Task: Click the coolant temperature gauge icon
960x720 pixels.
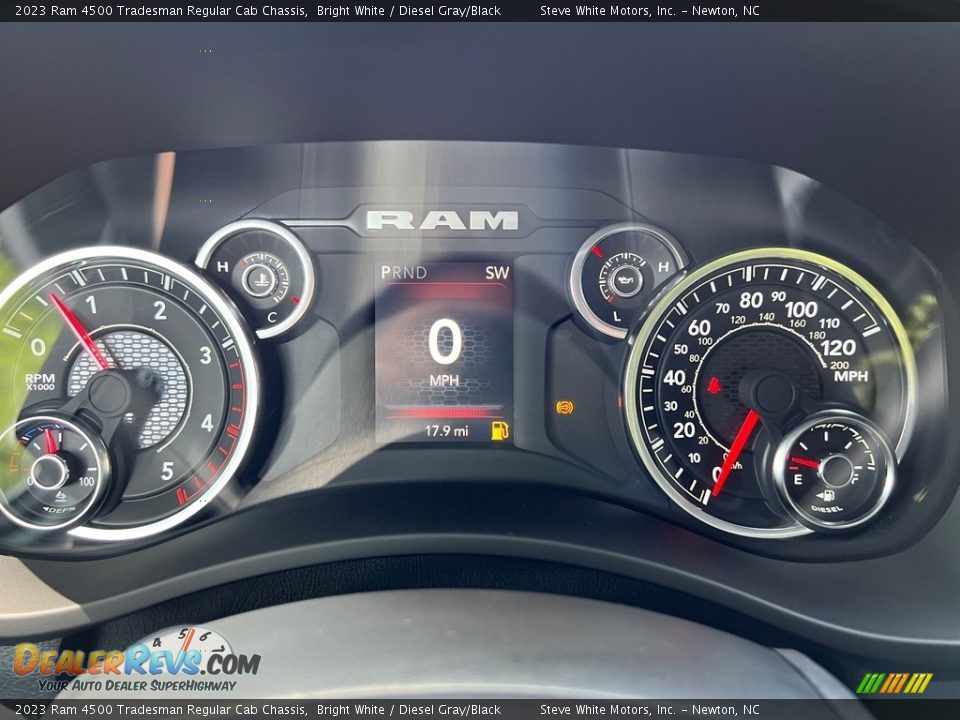Action: click(261, 280)
